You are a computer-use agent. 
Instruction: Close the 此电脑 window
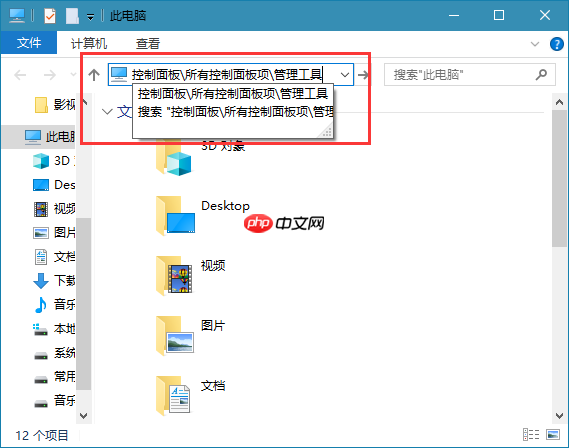point(545,15)
